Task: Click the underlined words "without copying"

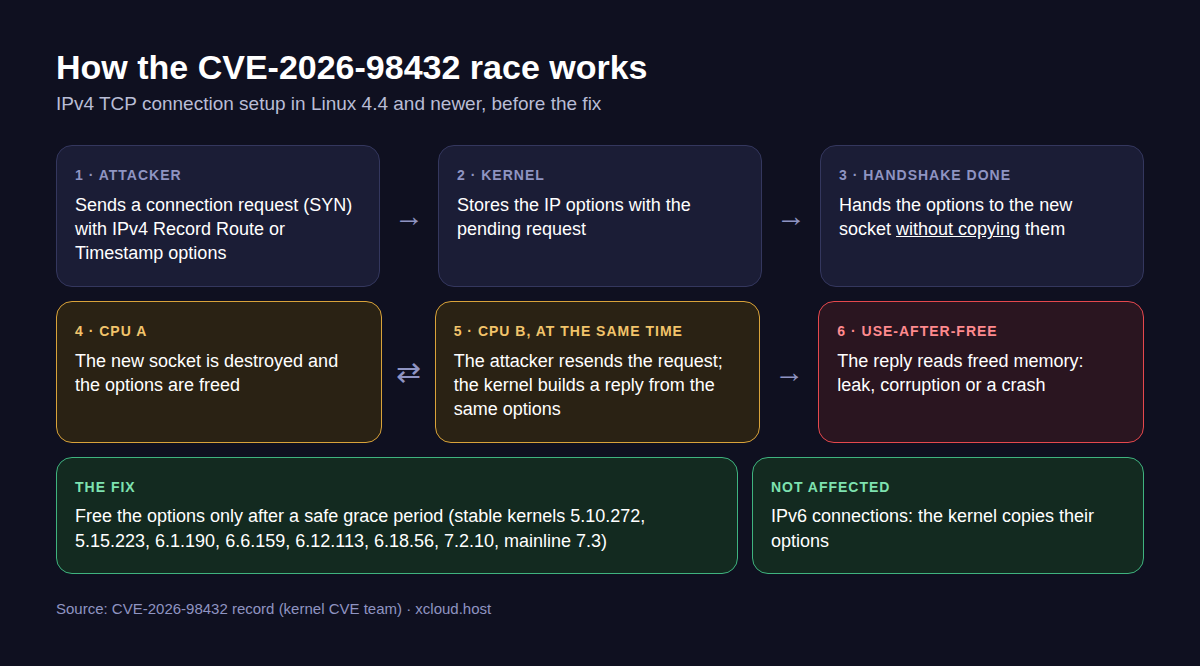Action: [x=958, y=229]
